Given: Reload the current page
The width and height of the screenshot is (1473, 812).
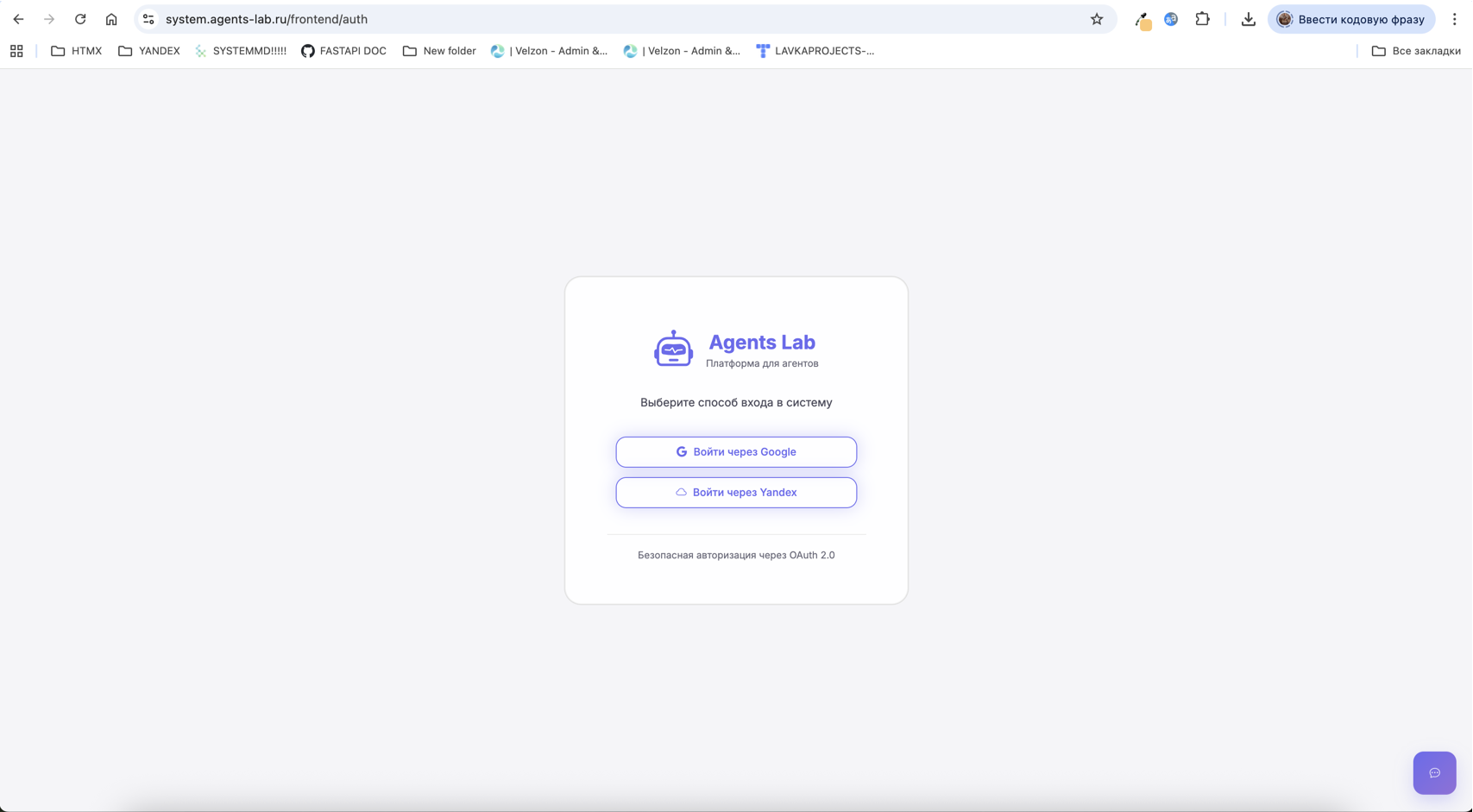Looking at the screenshot, I should 80,19.
